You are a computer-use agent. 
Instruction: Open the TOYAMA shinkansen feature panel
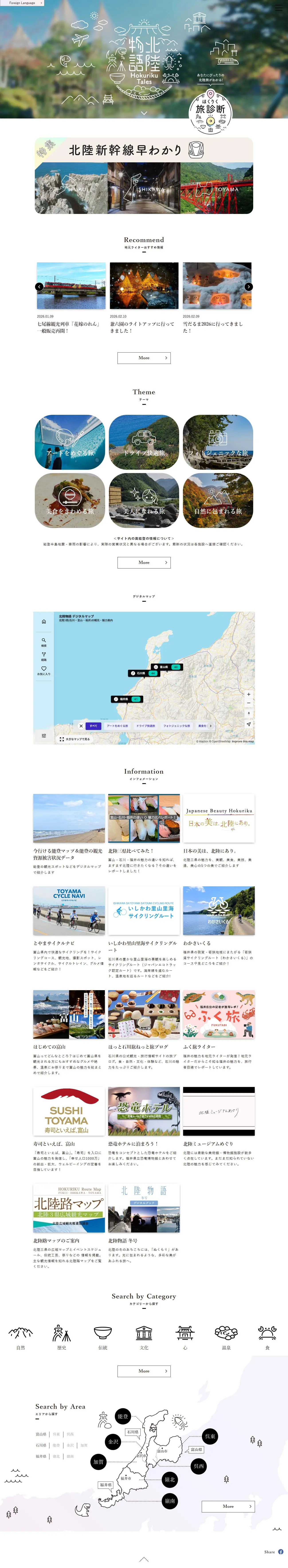[217, 188]
